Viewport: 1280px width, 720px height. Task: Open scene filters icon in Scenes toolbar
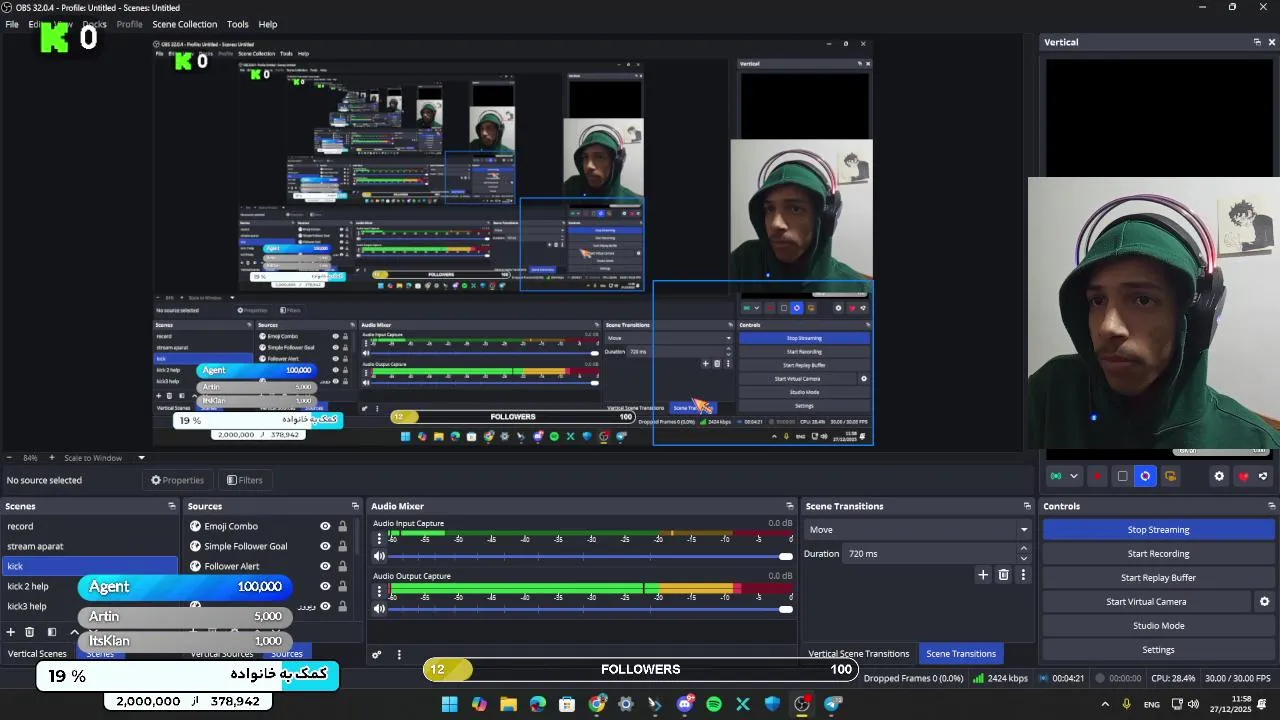click(52, 632)
